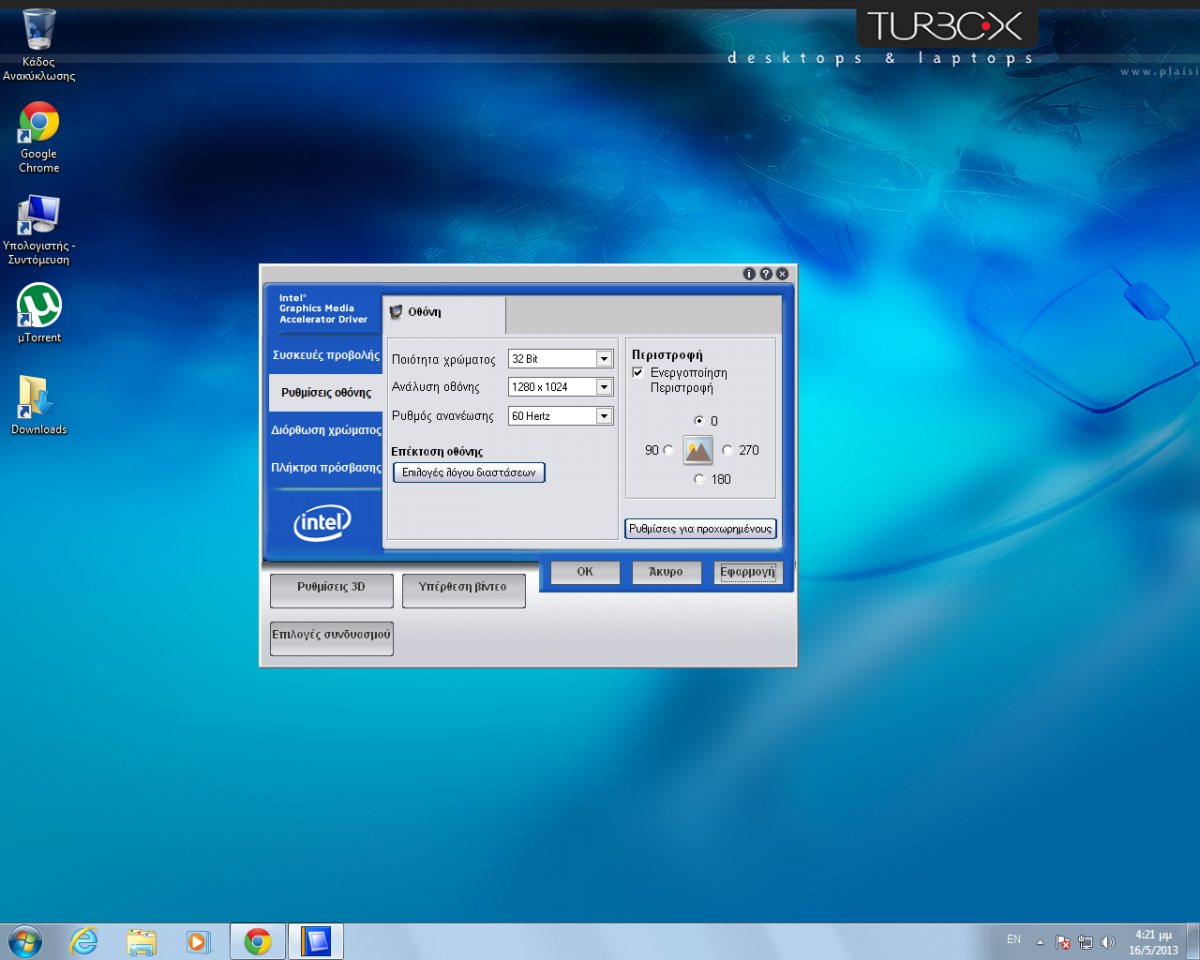The image size is (1200, 960).
Task: Click the rotation preview picture icon
Action: click(698, 450)
